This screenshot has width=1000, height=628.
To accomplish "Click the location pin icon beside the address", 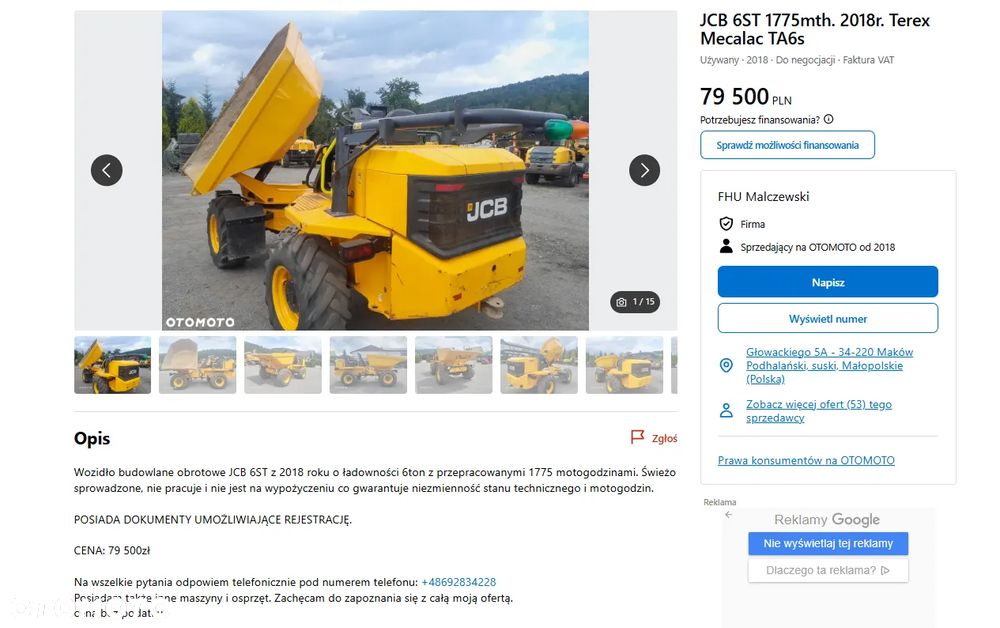I will (726, 365).
